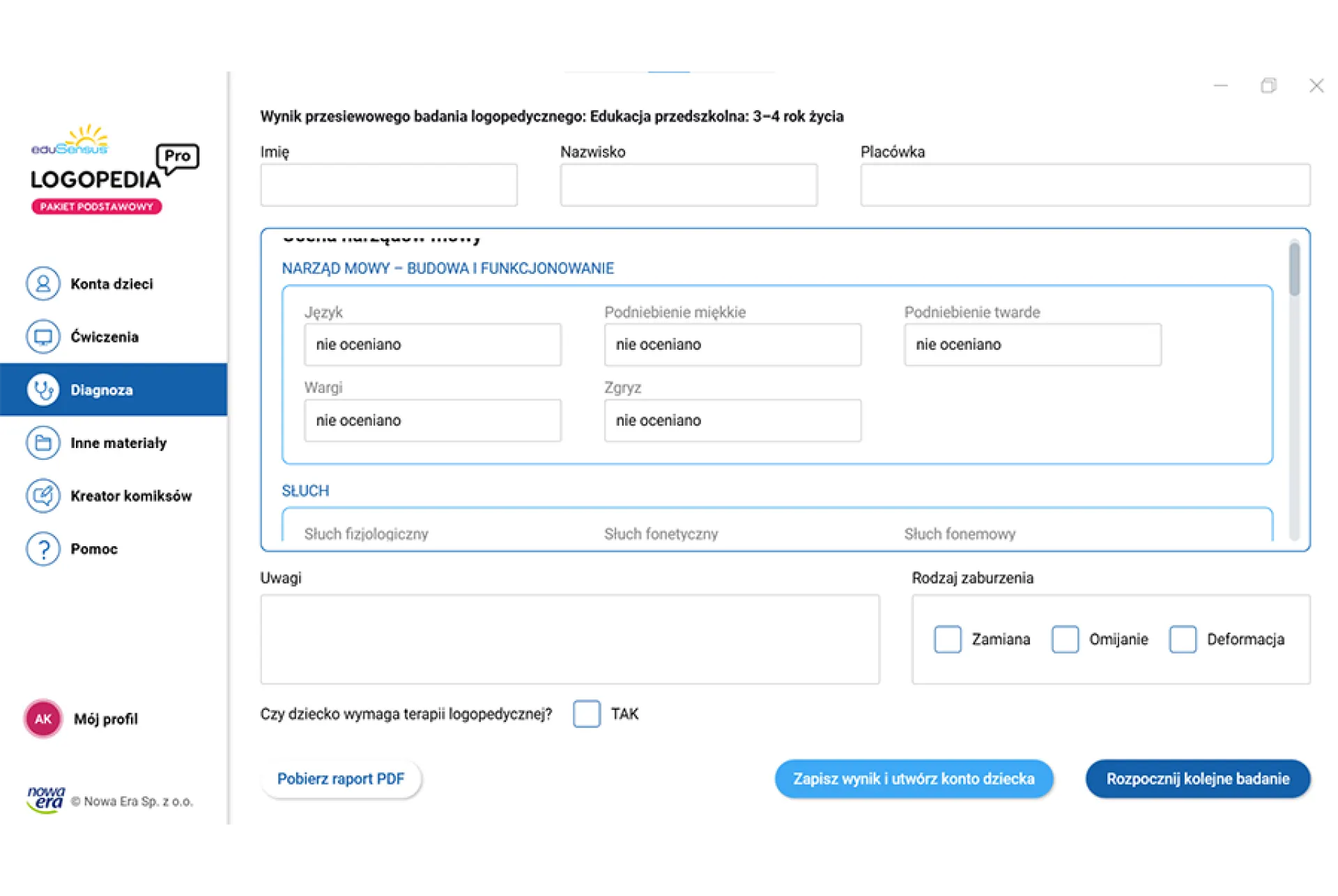The image size is (1338, 896).
Task: Click the Diagnoza stethoscope icon
Action: click(43, 390)
